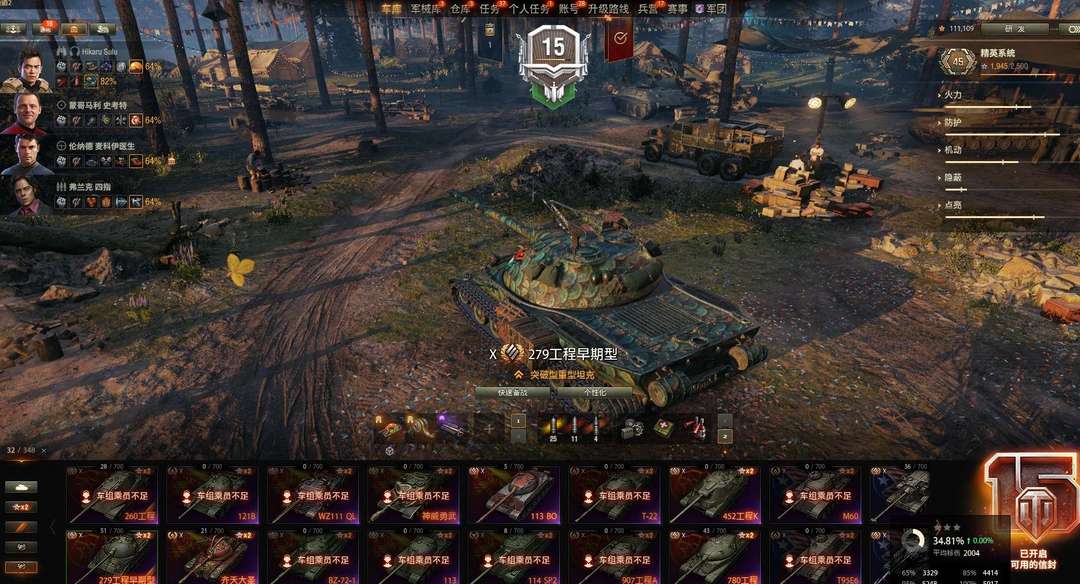Click the 个性化 customization button

[594, 393]
